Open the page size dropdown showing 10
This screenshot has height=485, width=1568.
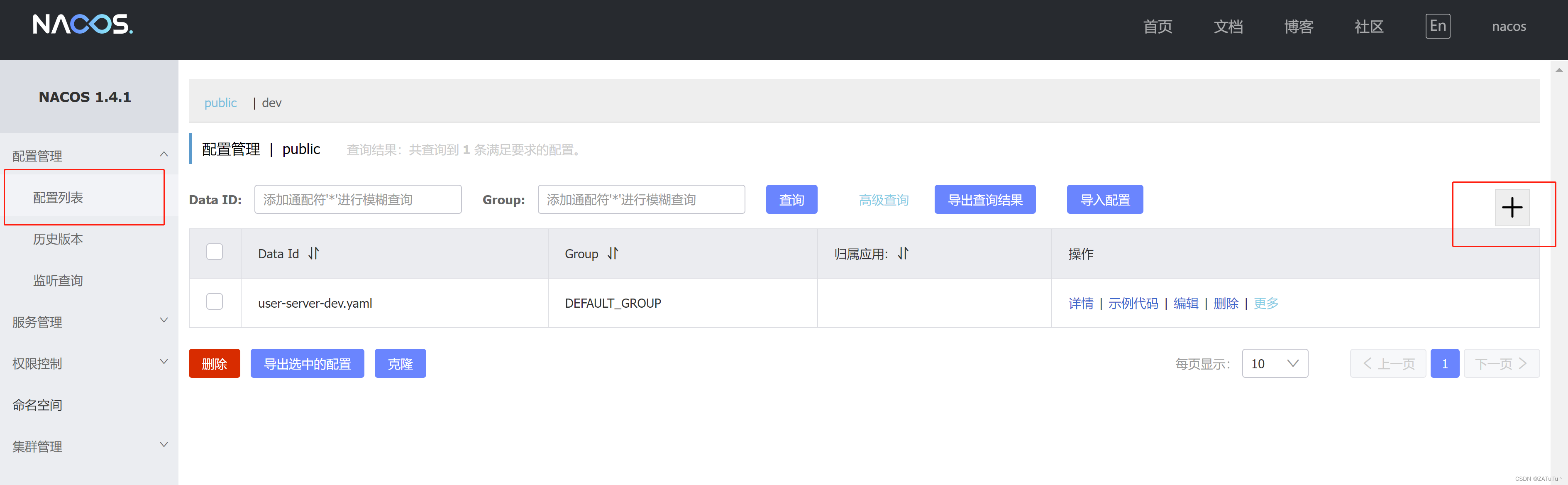click(x=1275, y=363)
